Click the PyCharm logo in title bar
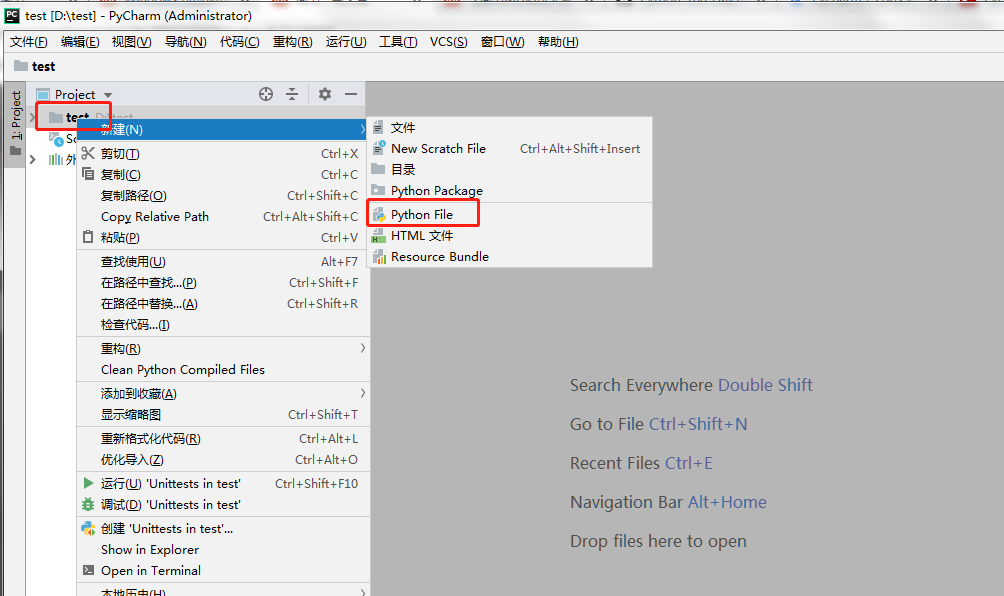The height and width of the screenshot is (596, 1004). pyautogui.click(x=12, y=15)
